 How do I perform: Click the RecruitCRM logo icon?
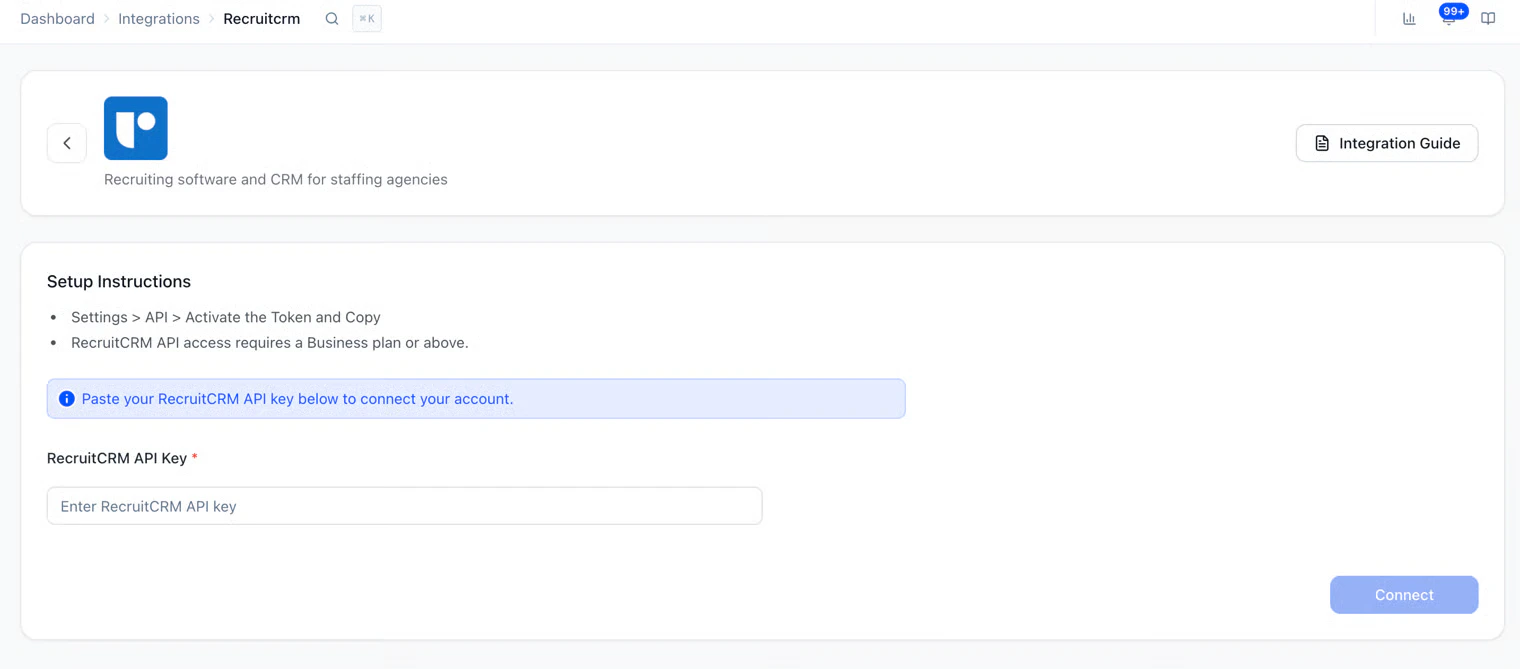[136, 128]
